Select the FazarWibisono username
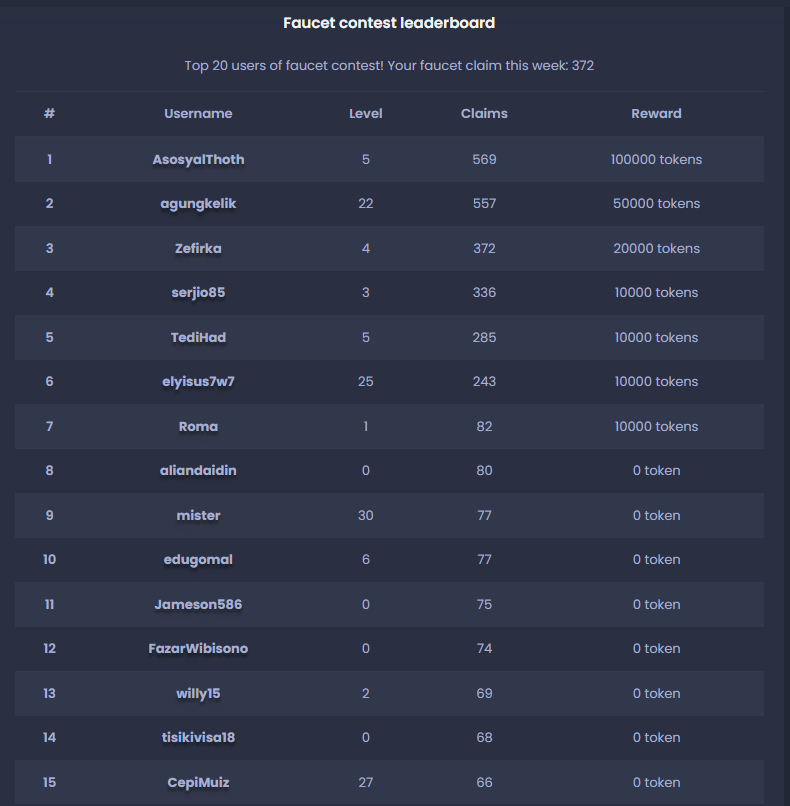 coord(198,648)
